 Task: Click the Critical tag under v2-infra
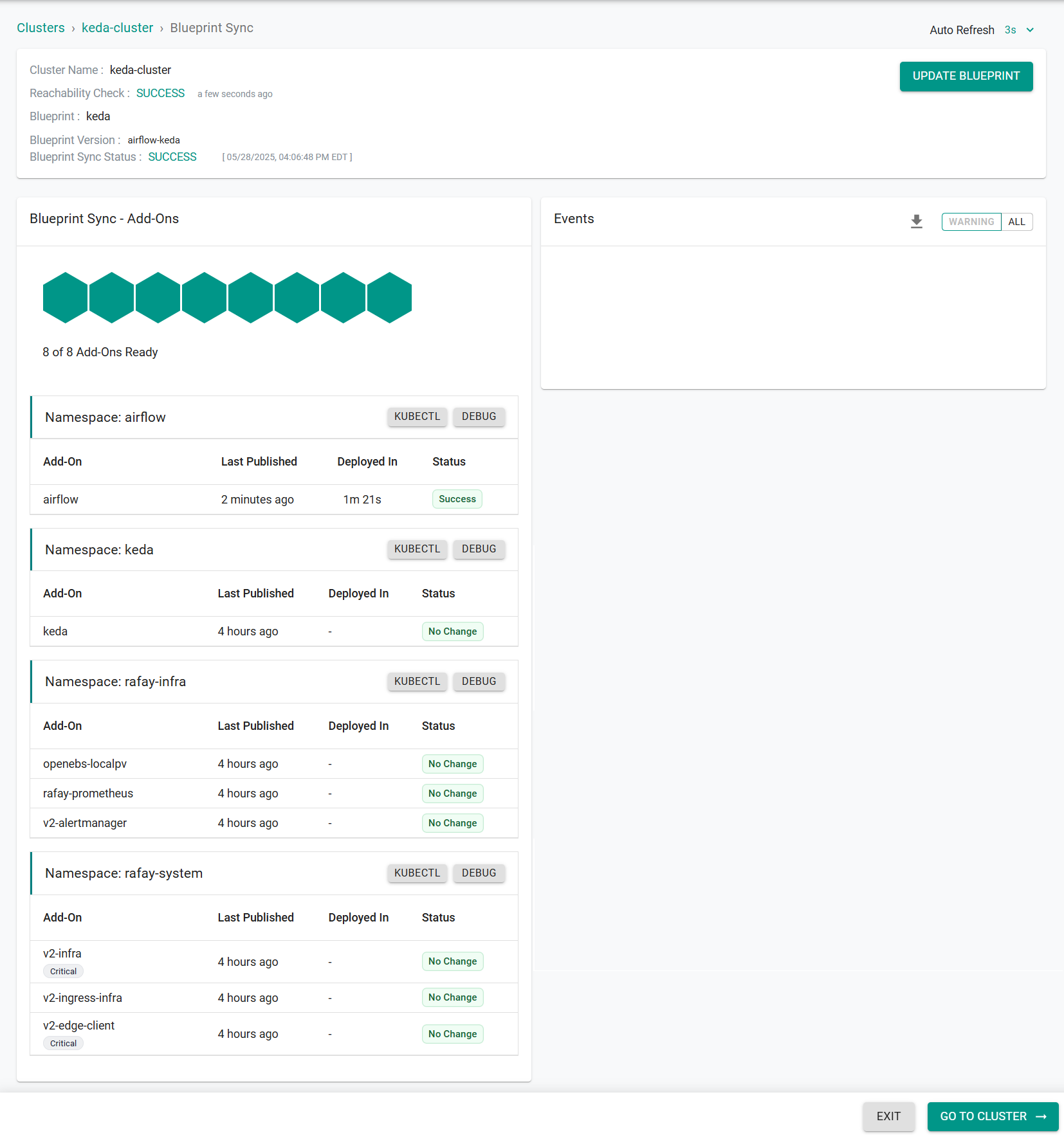click(63, 972)
